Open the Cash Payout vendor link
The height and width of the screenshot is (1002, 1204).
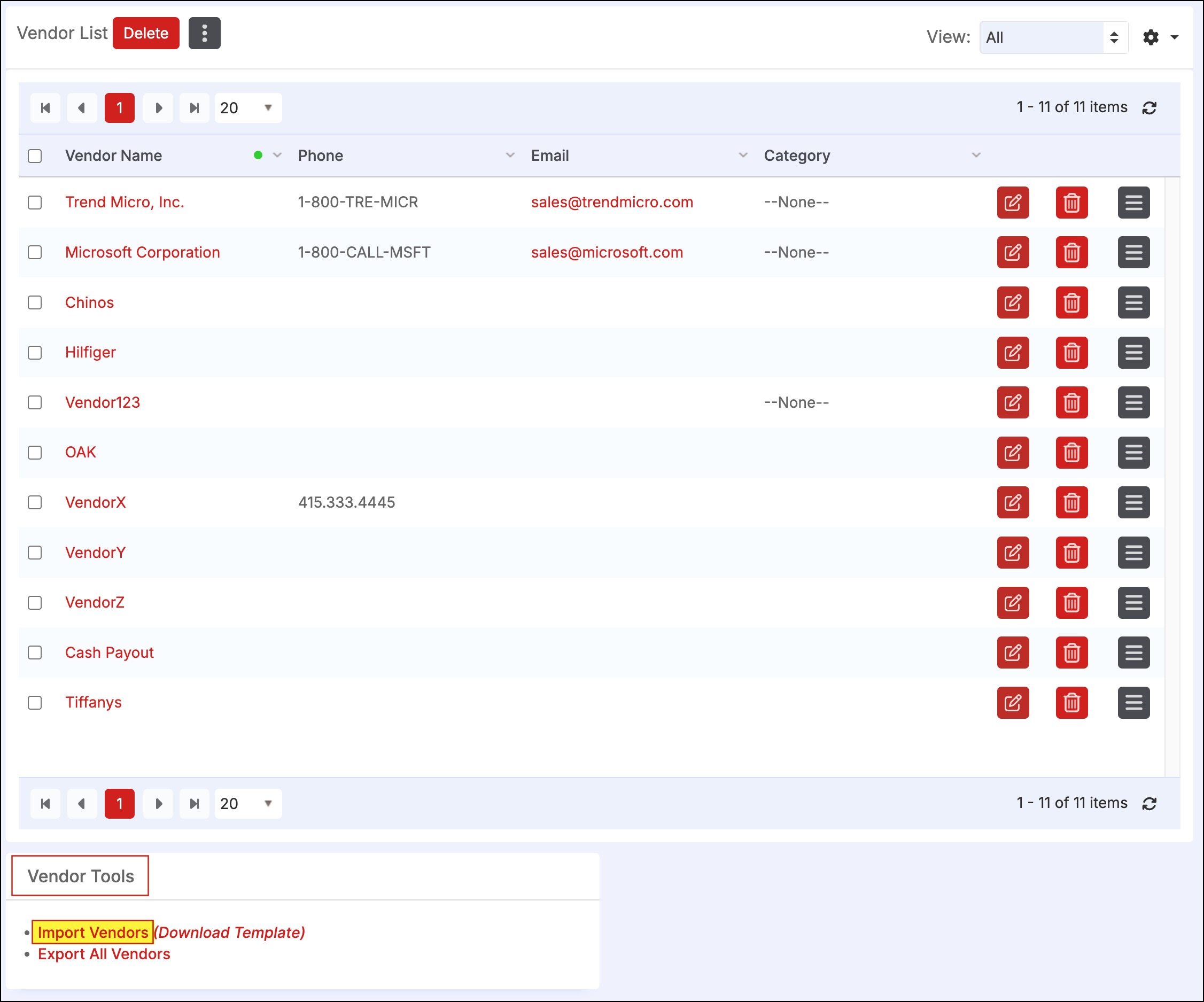(x=109, y=653)
